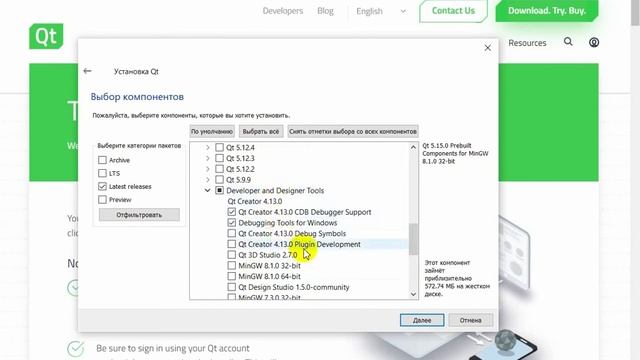Close the Qt installer dialog
Image resolution: width=640 pixels, height=360 pixels.
pos(488,48)
